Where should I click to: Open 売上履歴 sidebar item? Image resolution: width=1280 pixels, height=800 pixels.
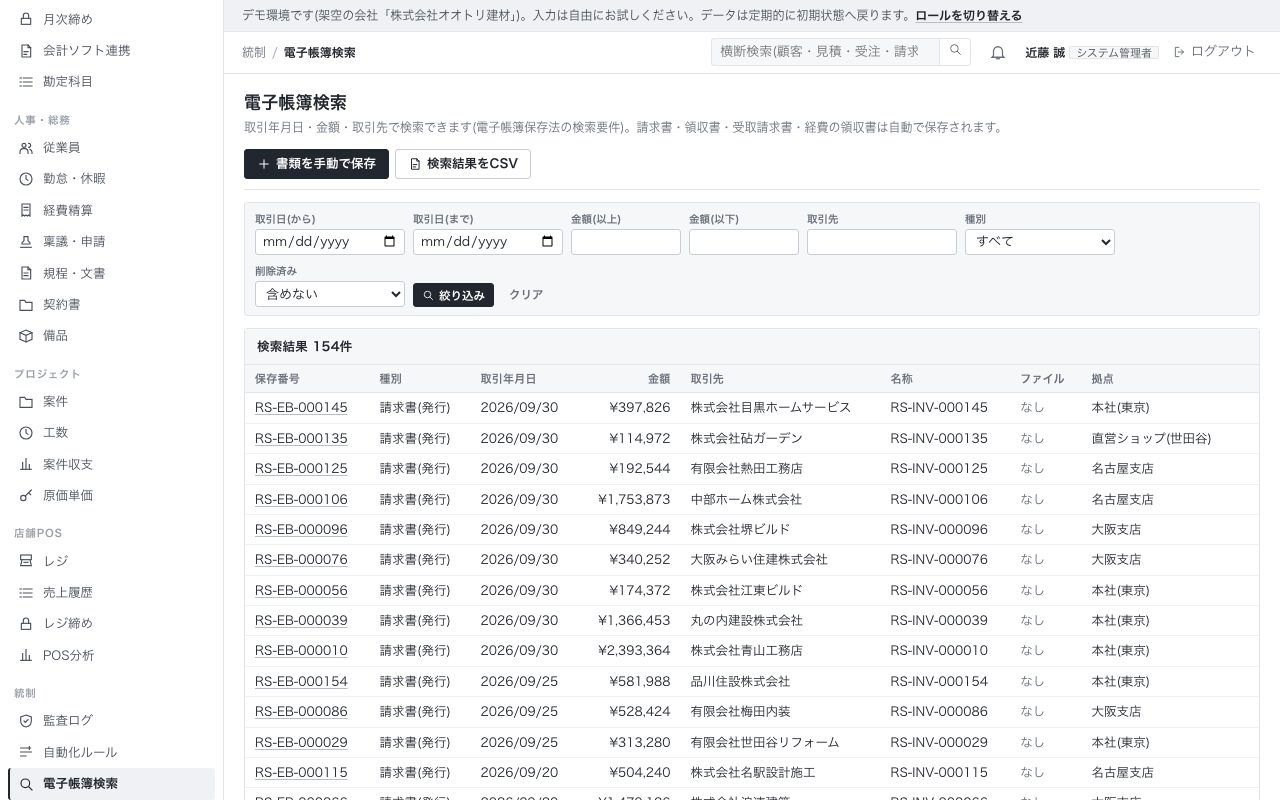(111, 592)
